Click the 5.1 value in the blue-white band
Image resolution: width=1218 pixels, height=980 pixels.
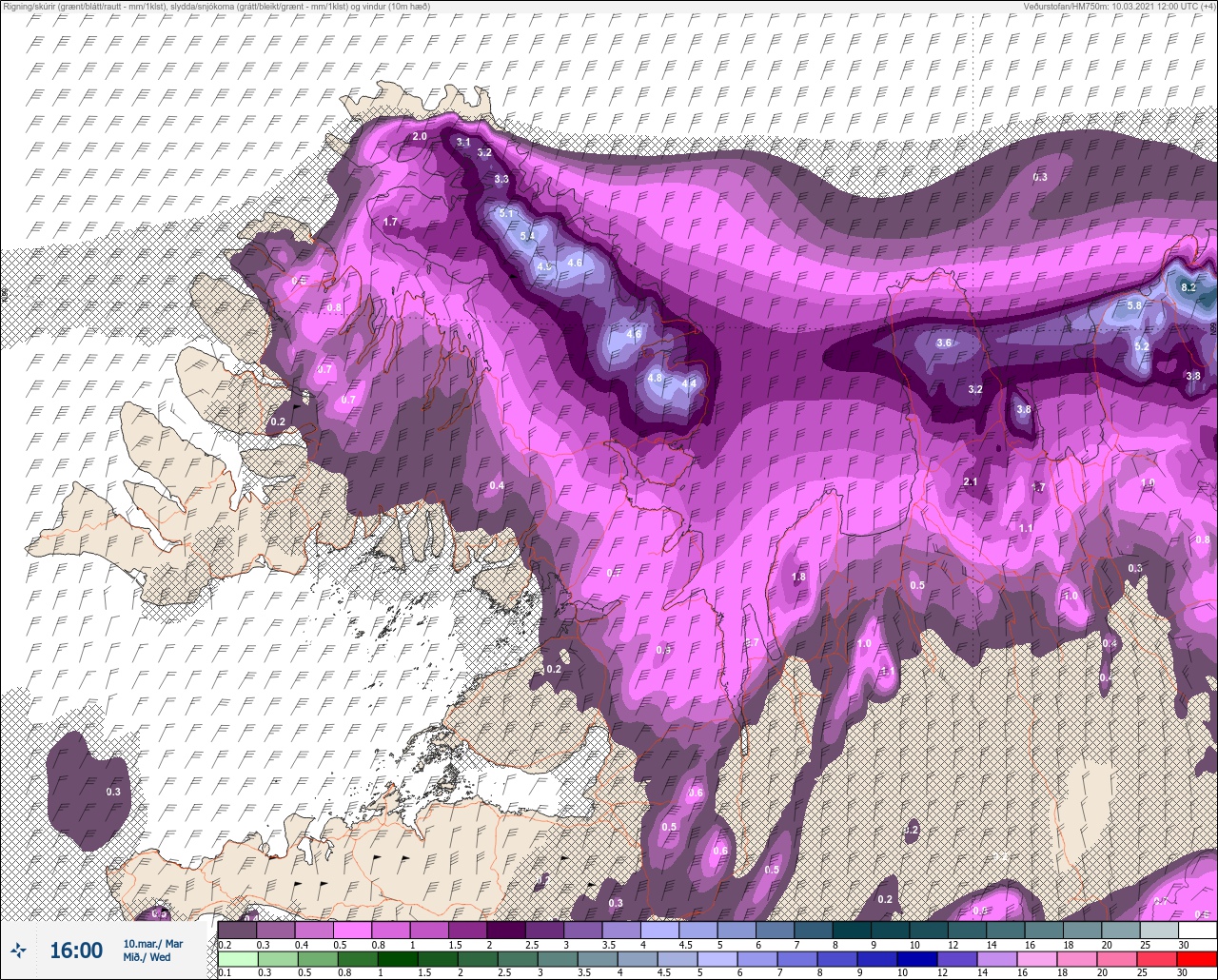point(506,214)
